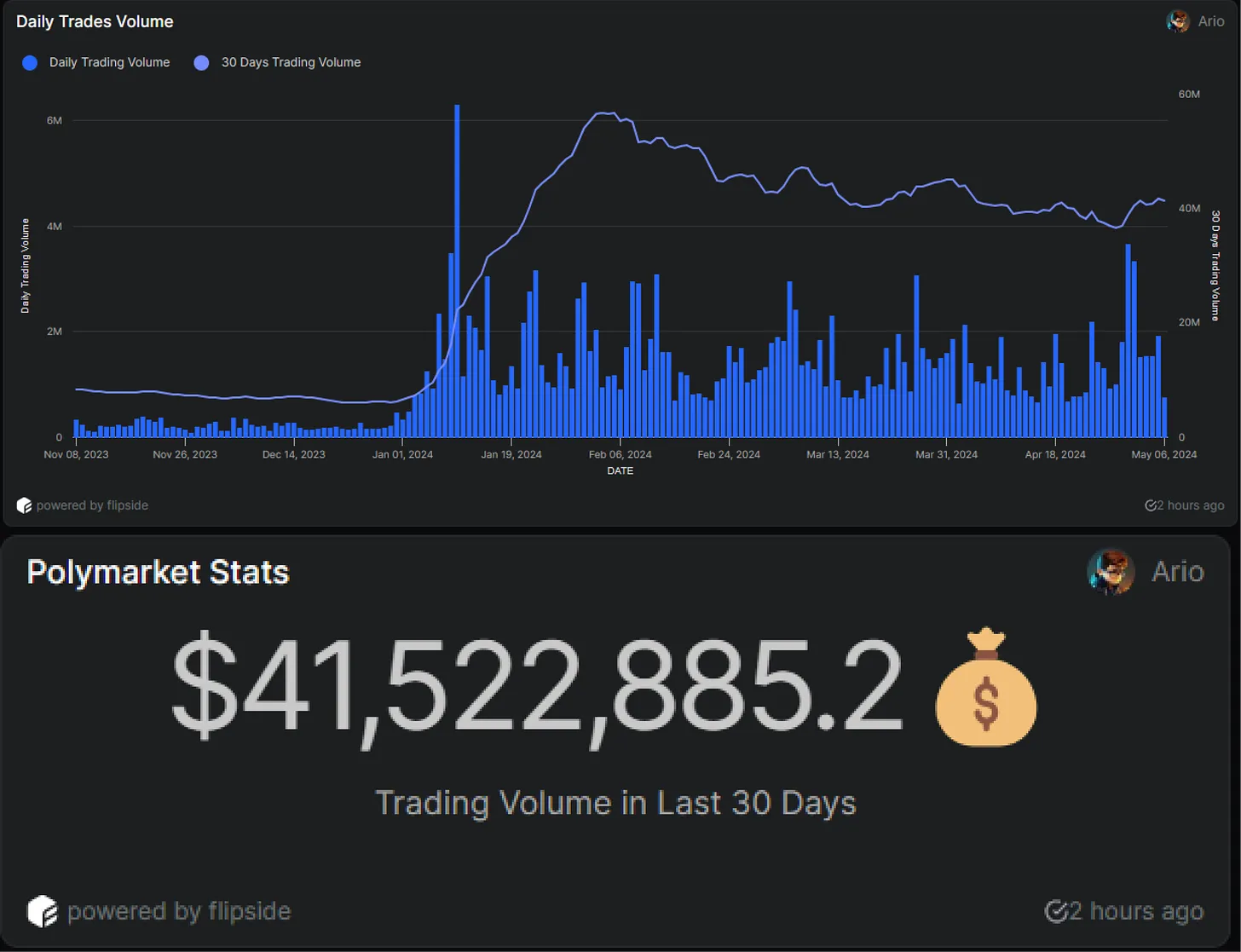
Task: Click the 'Nov 08, 2023' axis label
Action: coord(76,454)
